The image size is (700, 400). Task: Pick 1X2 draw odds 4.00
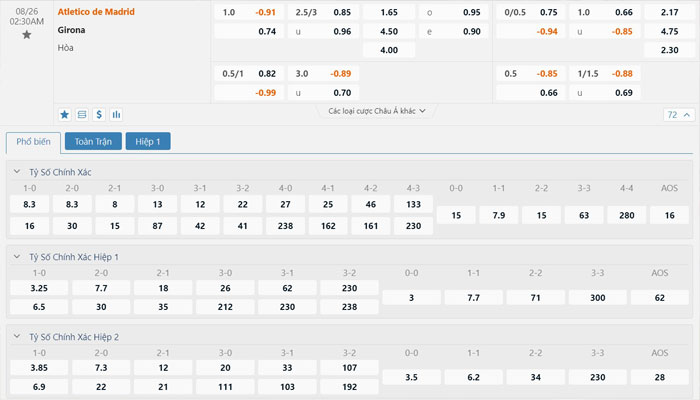[x=389, y=50]
